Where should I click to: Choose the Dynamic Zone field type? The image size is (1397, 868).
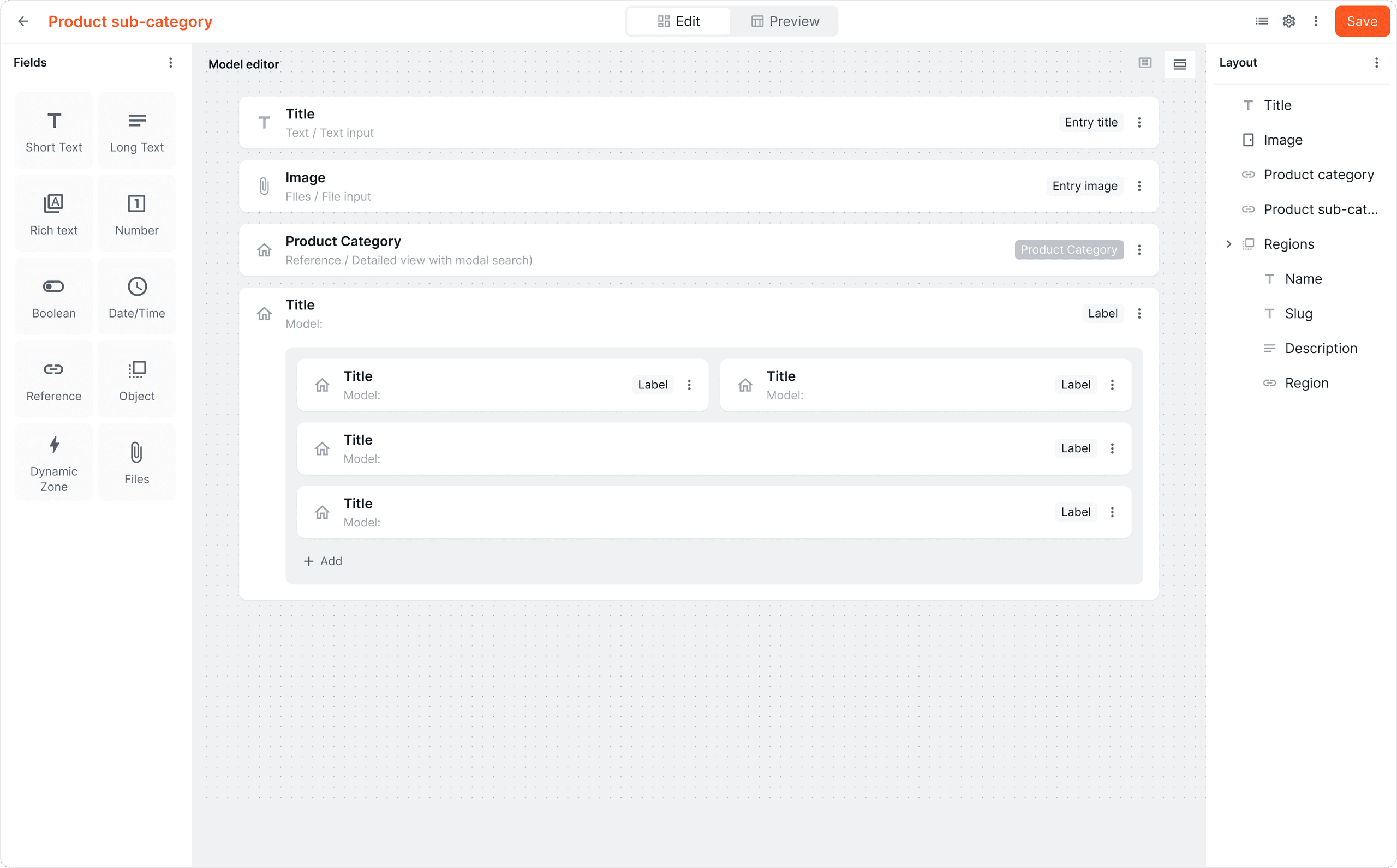coord(54,462)
